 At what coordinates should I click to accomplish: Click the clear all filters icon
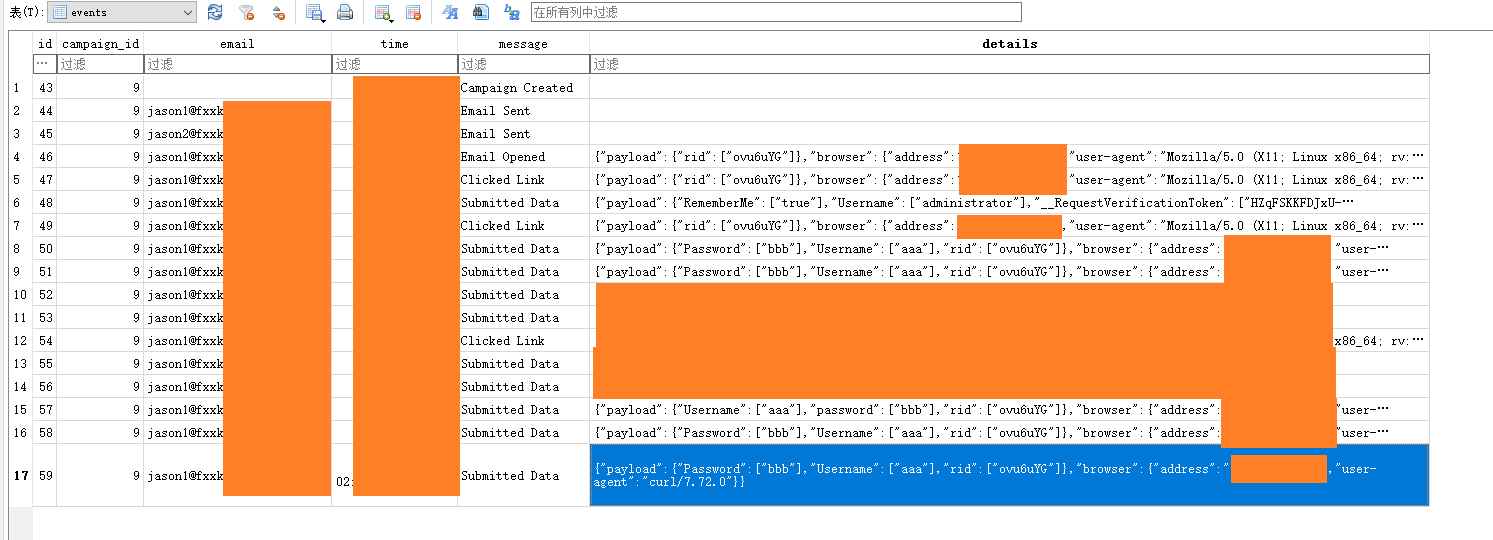pyautogui.click(x=246, y=12)
